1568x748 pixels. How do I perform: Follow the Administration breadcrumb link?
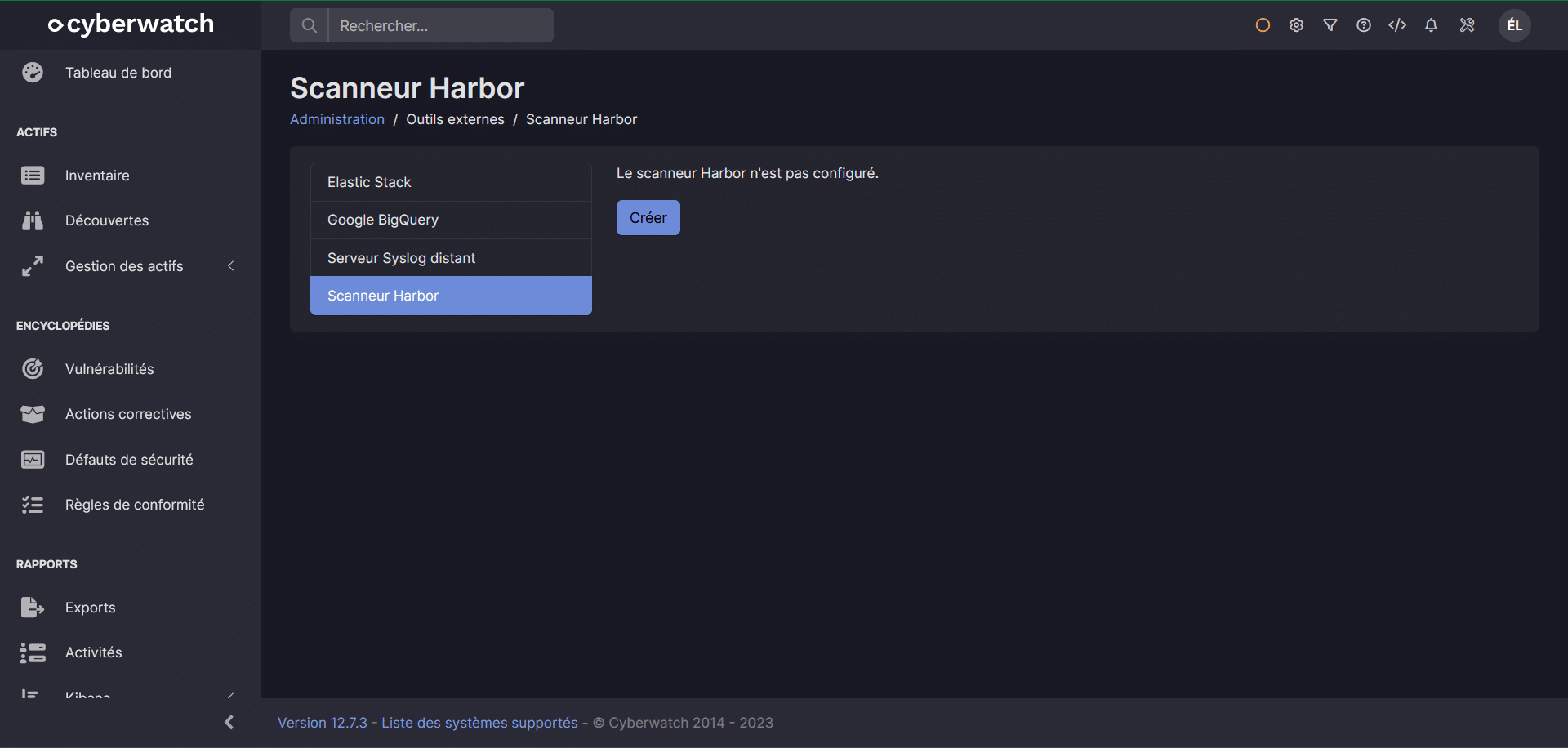point(337,119)
